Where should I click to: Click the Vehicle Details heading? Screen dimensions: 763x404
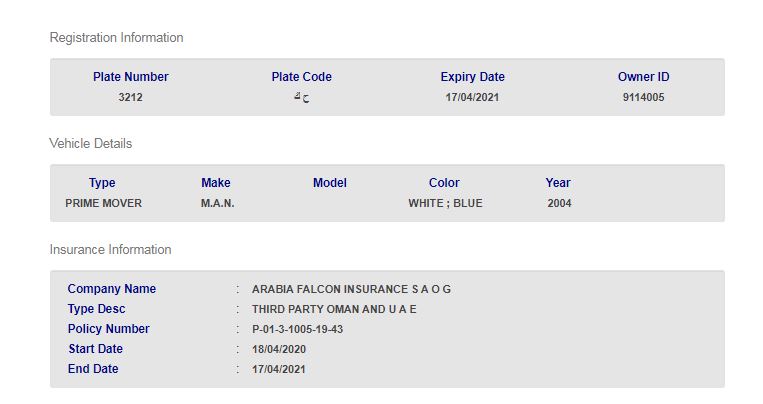tap(90, 144)
